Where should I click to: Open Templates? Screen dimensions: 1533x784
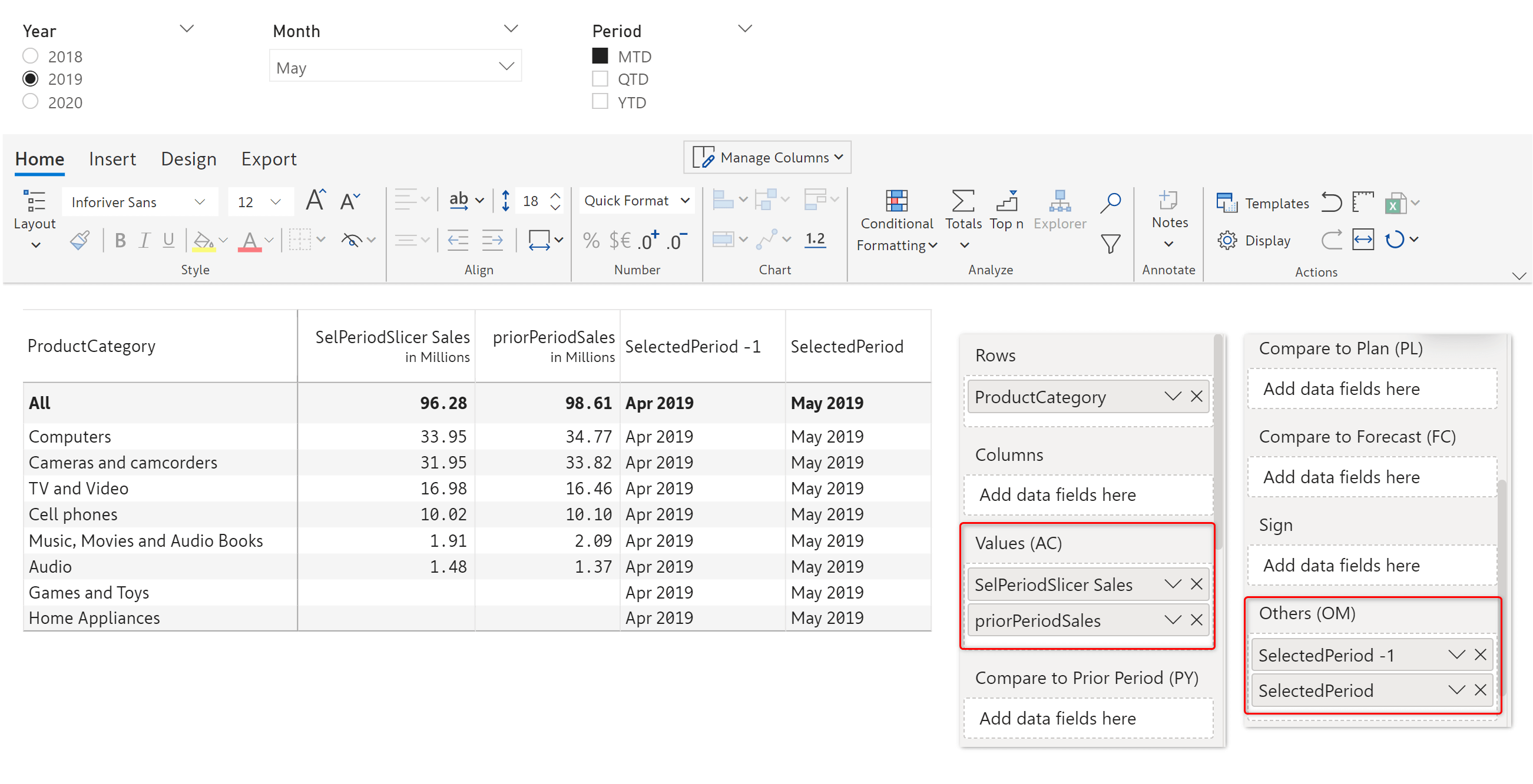tap(1262, 203)
